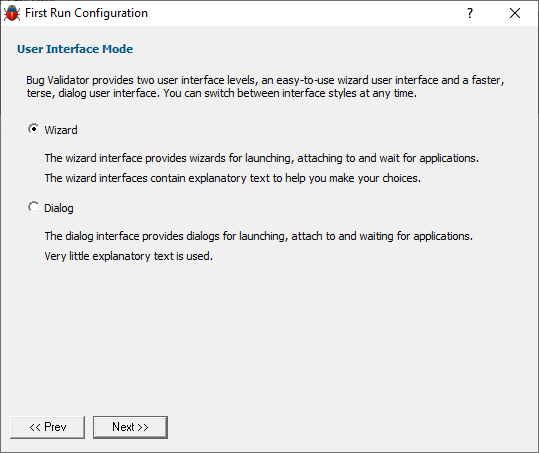Click the line starting 'Bug Validator provides two'
Screen dimensions: 539x453
coord(265,80)
